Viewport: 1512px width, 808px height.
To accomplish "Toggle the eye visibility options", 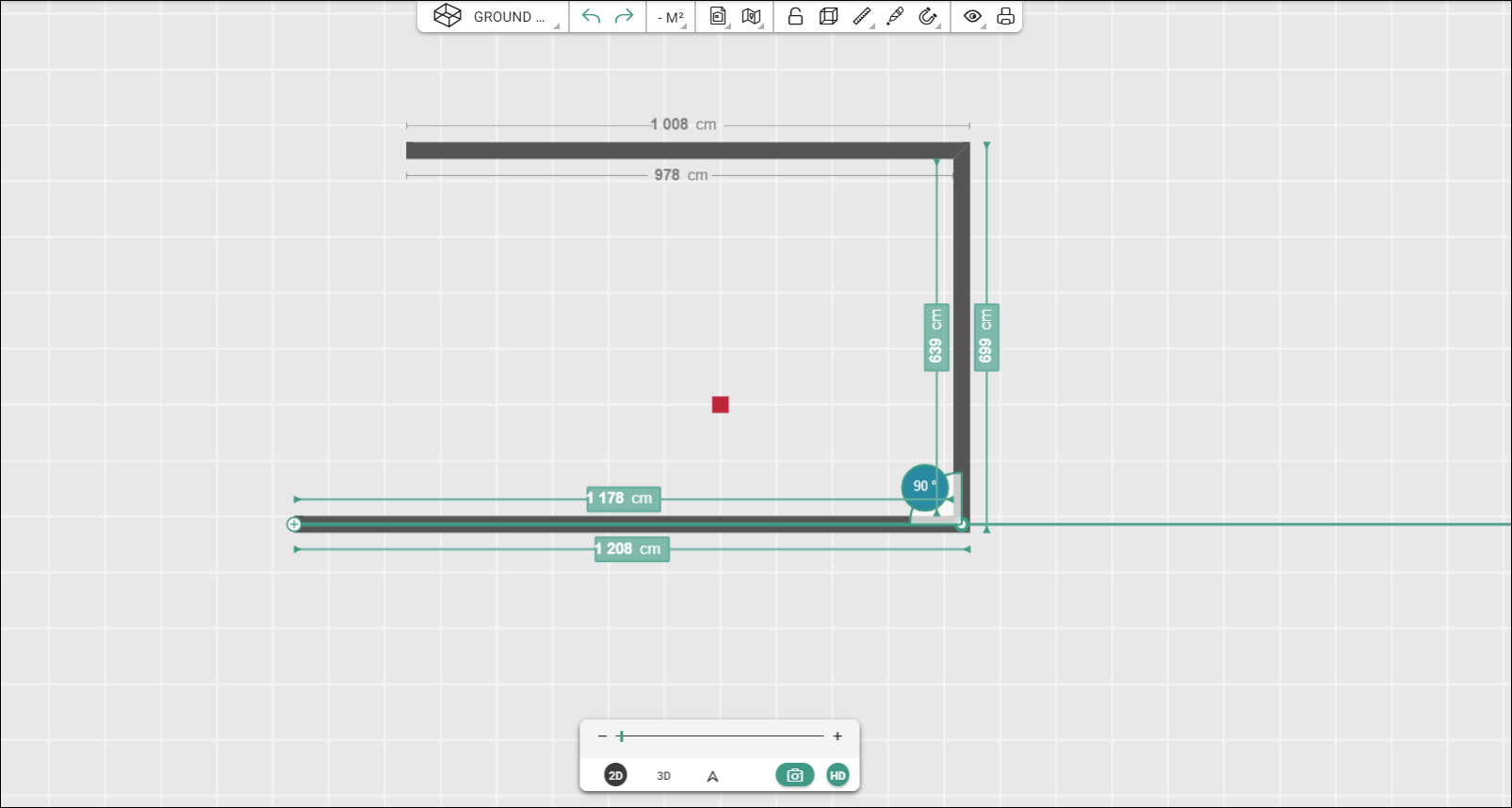I will [973, 17].
